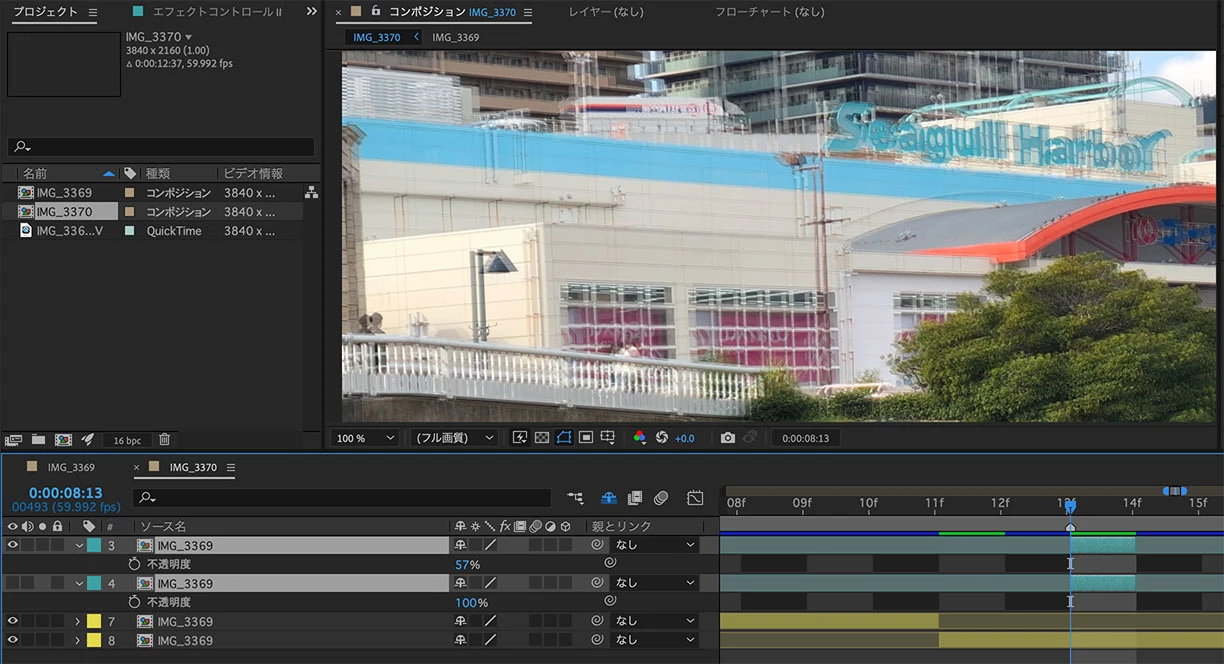Image resolution: width=1224 pixels, height=664 pixels.
Task: Select IMG_336...V QuickTime footage item
Action: 69,230
